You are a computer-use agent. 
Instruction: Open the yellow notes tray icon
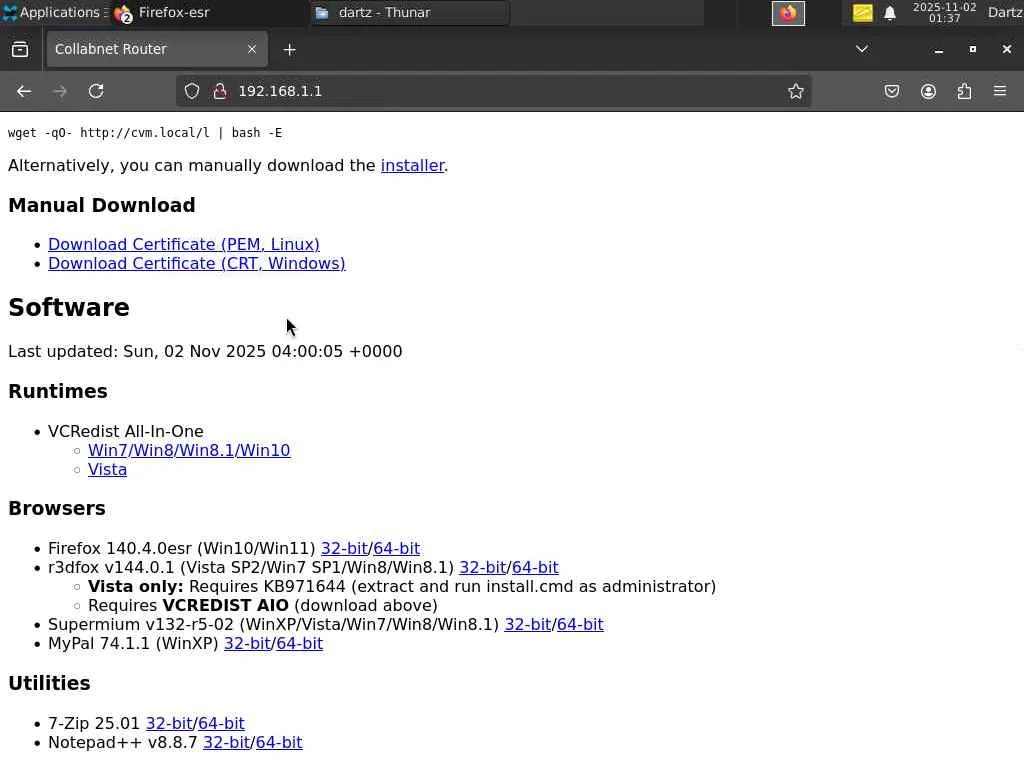(x=862, y=13)
